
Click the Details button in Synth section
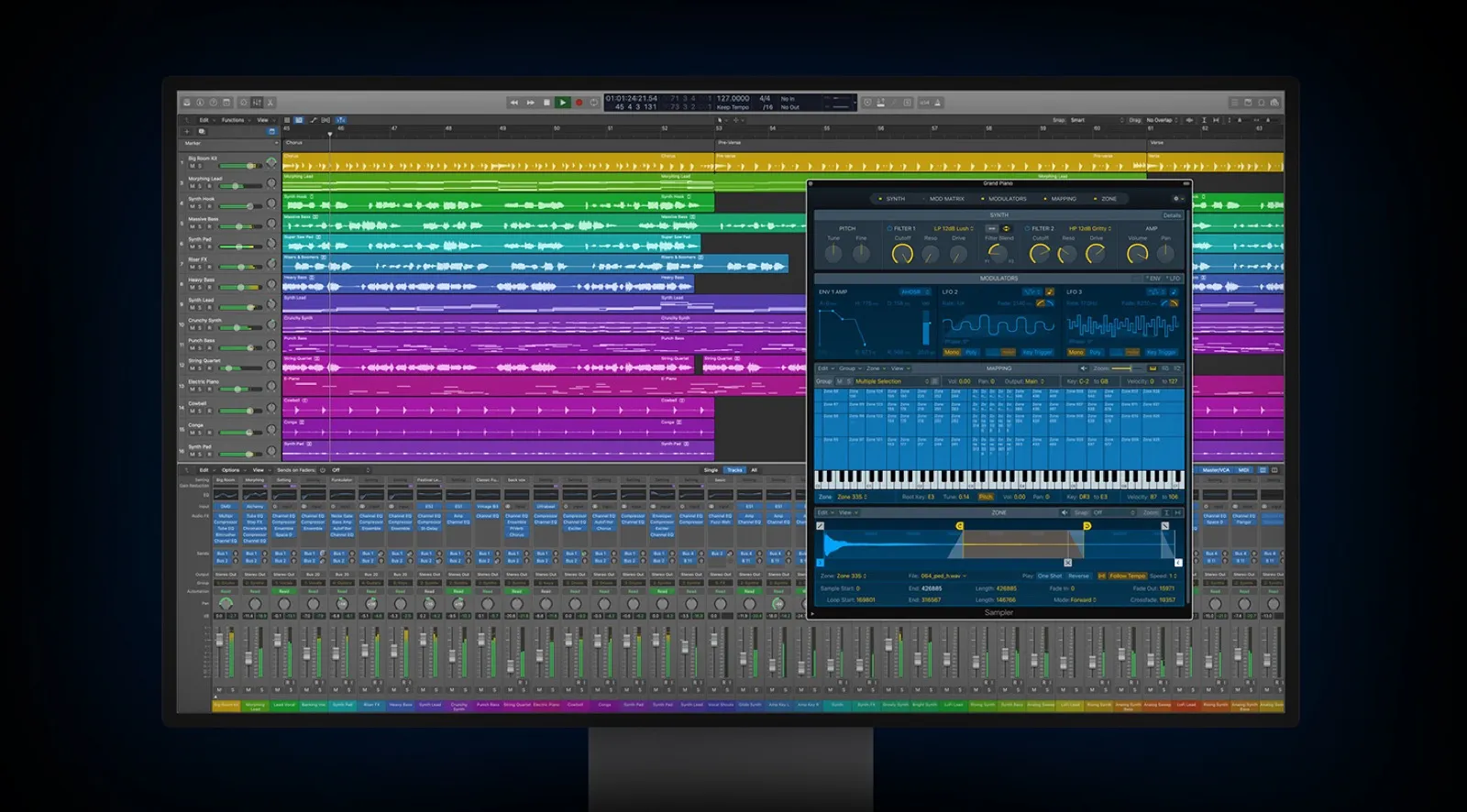pyautogui.click(x=1172, y=215)
